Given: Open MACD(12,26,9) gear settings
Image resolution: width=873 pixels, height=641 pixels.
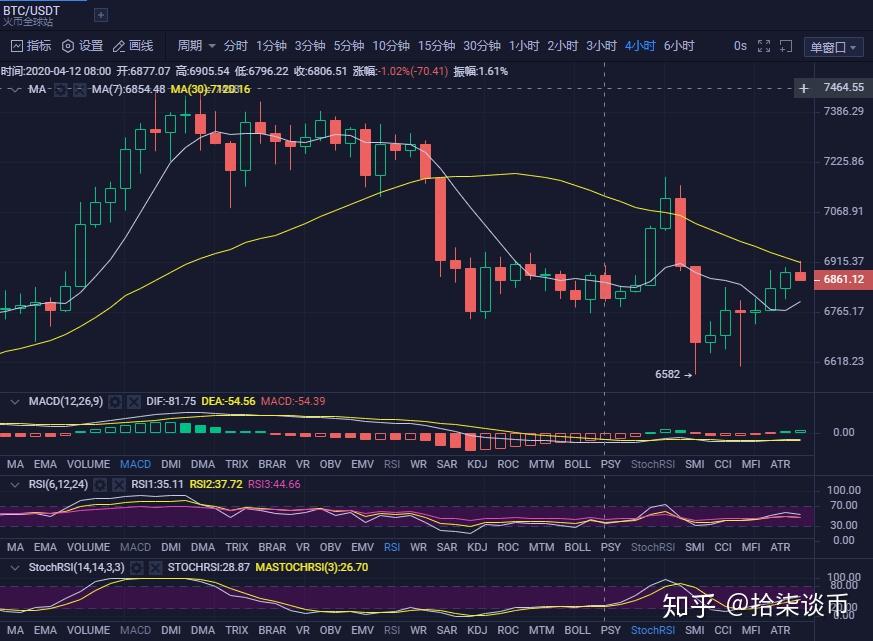Looking at the screenshot, I should click(x=115, y=402).
